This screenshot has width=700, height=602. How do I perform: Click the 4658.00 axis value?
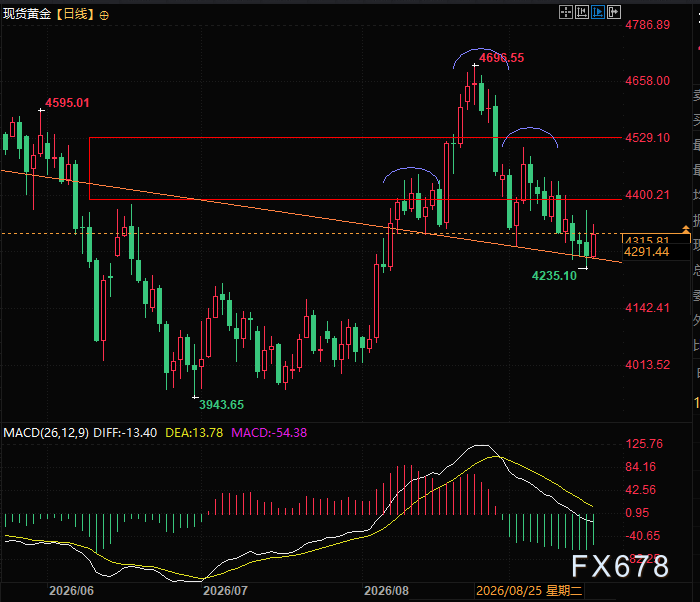pos(647,81)
